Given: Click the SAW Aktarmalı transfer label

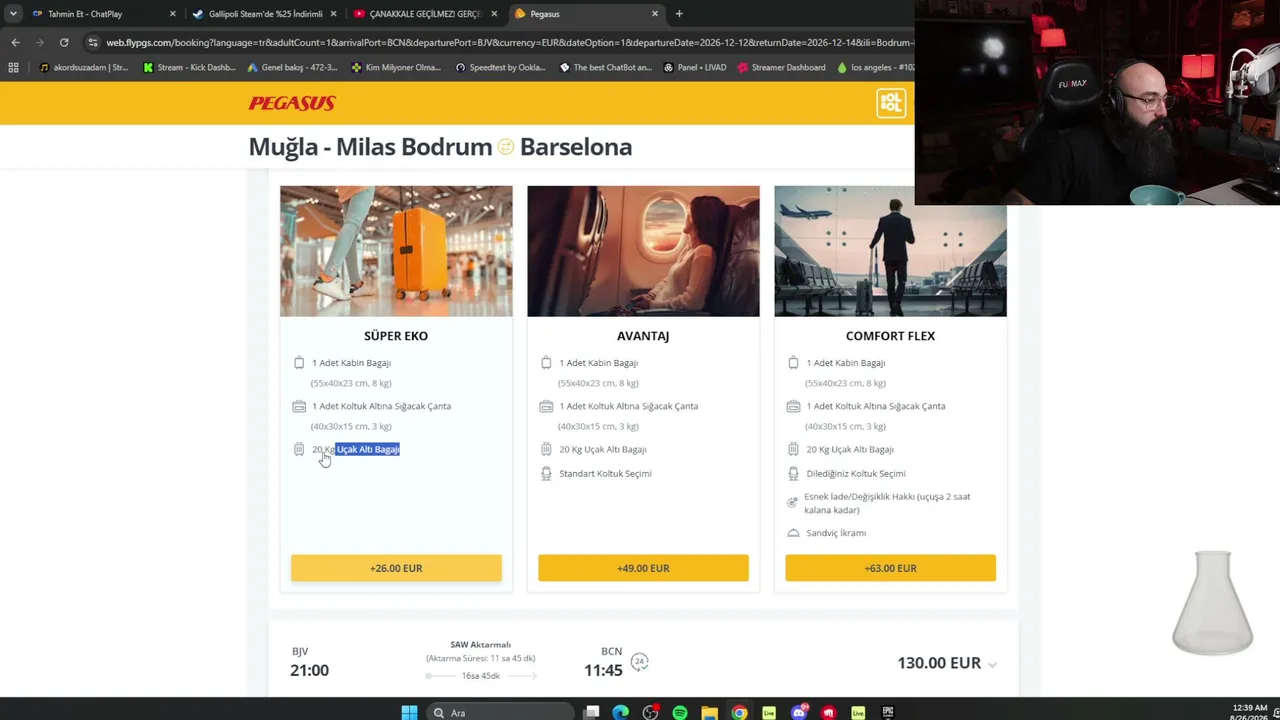Looking at the screenshot, I should [x=481, y=645].
